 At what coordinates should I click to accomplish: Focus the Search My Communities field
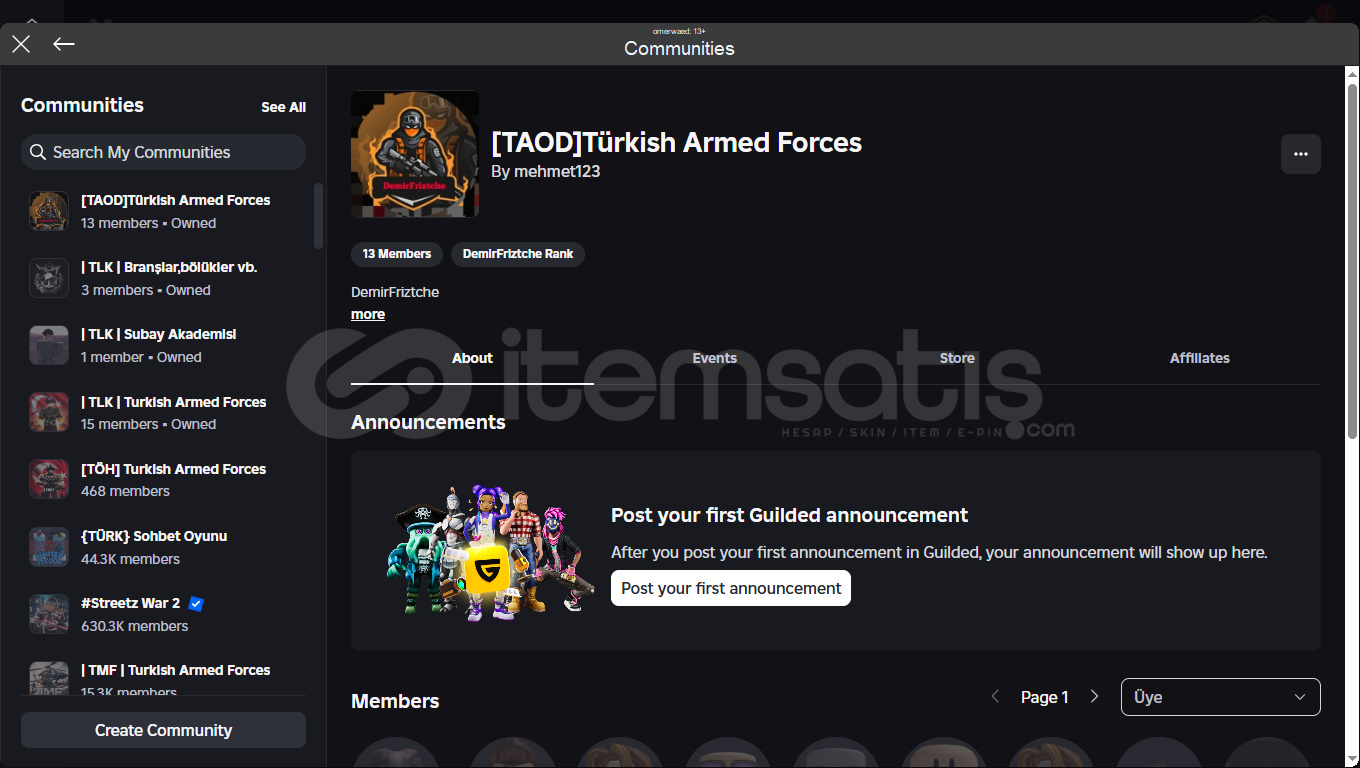pos(163,152)
